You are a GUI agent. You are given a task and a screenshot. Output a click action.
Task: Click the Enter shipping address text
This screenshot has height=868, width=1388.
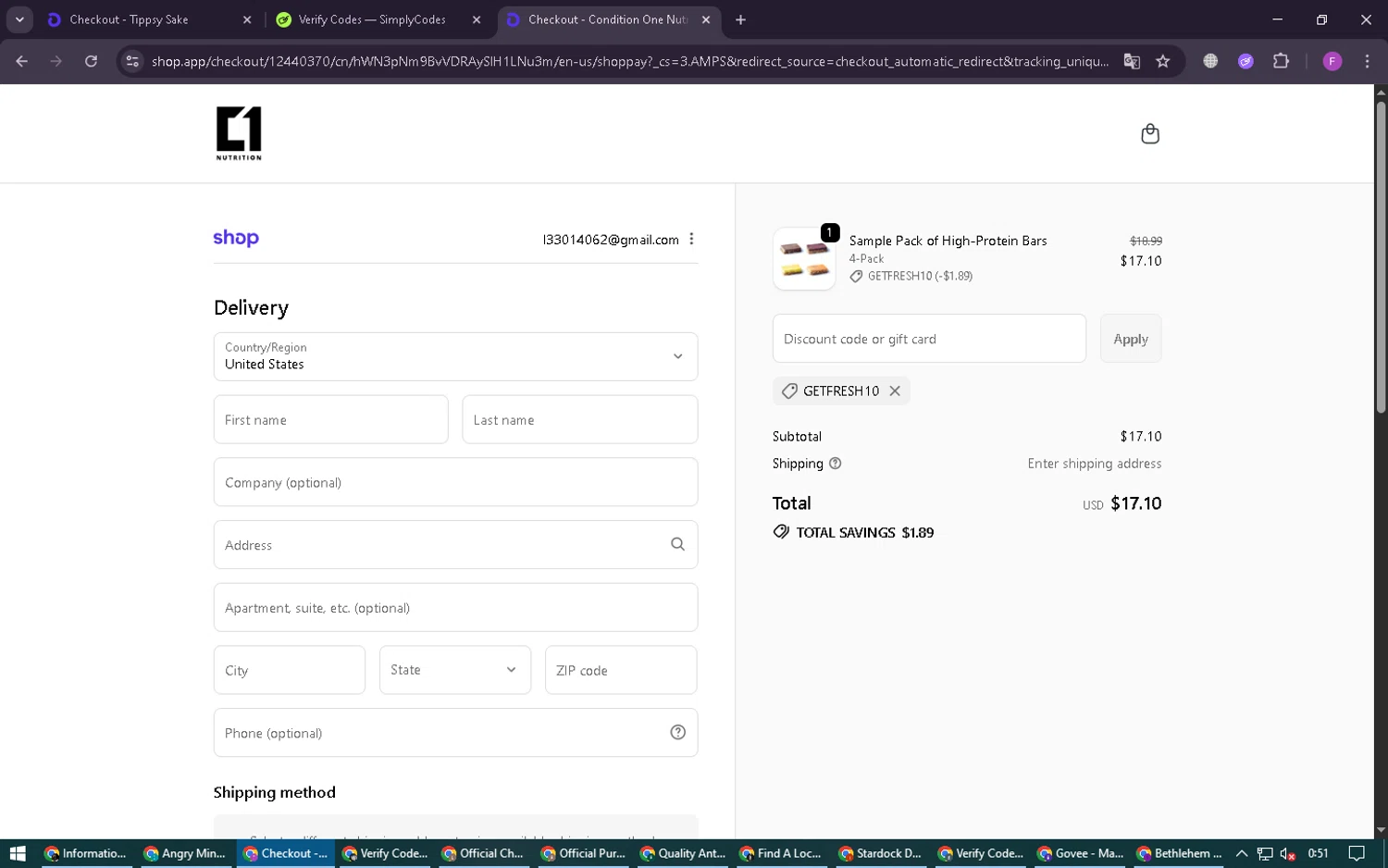pos(1094,464)
